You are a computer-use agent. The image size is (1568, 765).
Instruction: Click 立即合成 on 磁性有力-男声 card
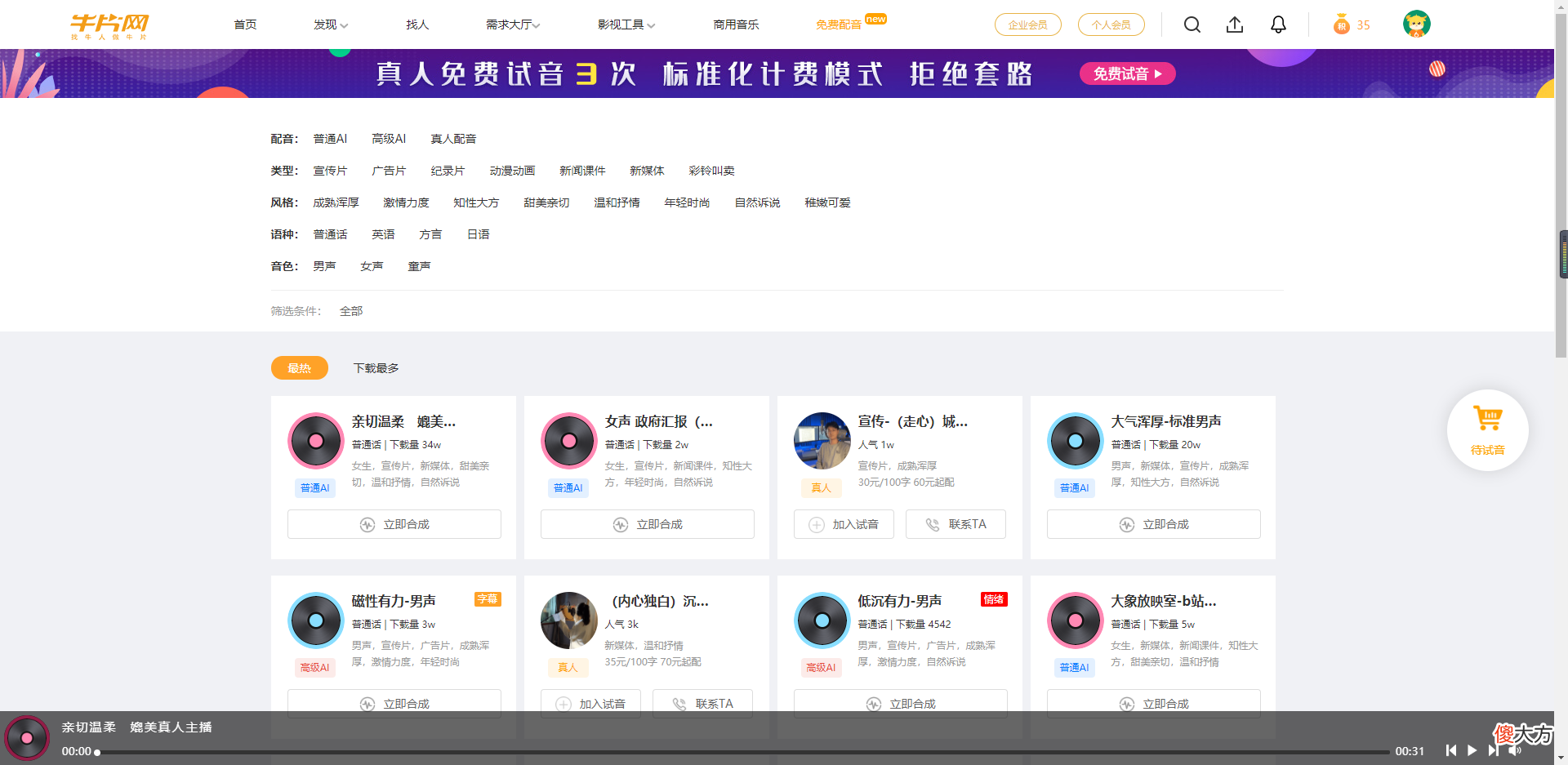394,704
